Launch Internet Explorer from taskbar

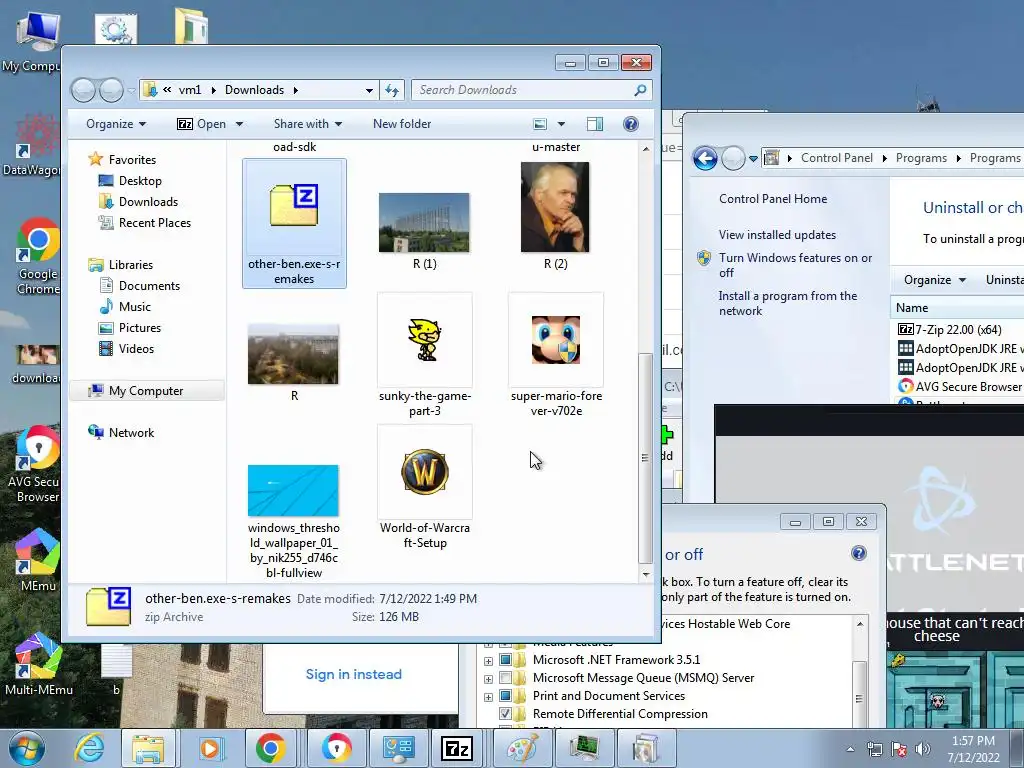pos(89,748)
